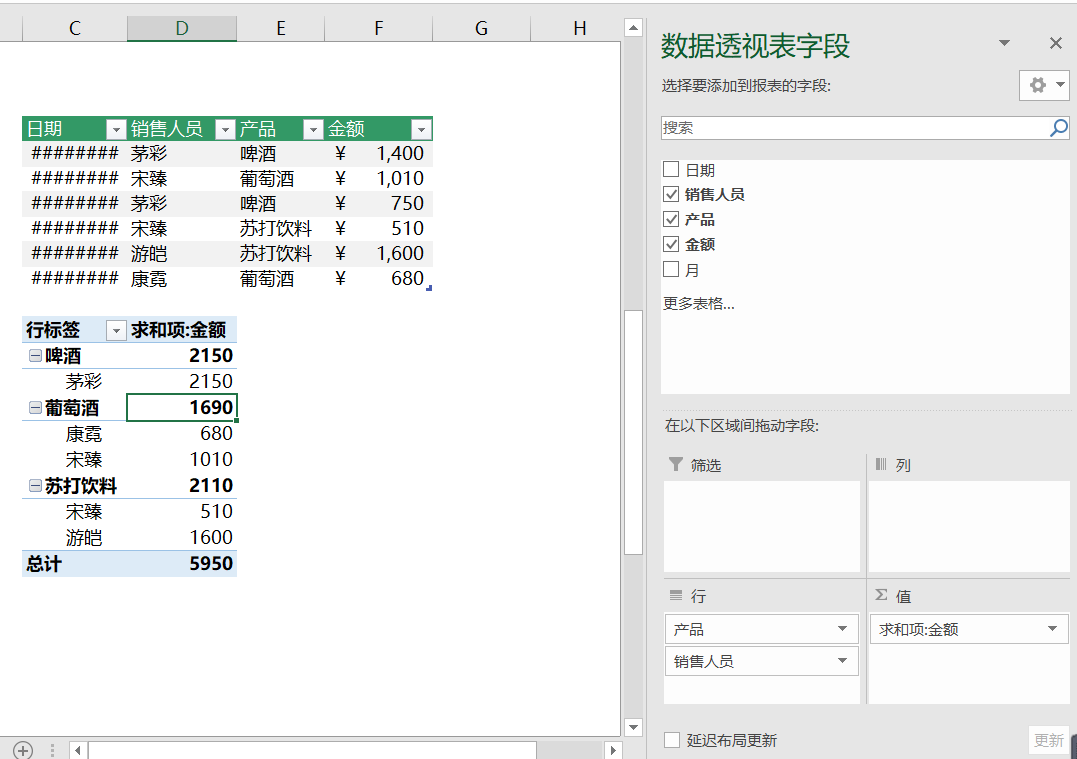Toggle the 延迟布局更新 checkbox
The image size is (1077, 759).
672,740
